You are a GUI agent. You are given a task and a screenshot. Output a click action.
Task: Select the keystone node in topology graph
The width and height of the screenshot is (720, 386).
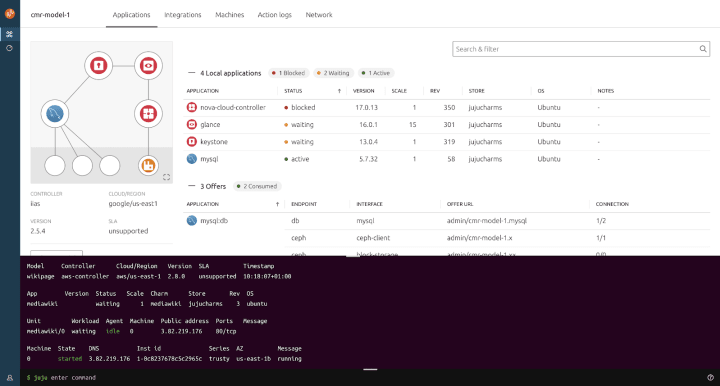click(x=98, y=66)
